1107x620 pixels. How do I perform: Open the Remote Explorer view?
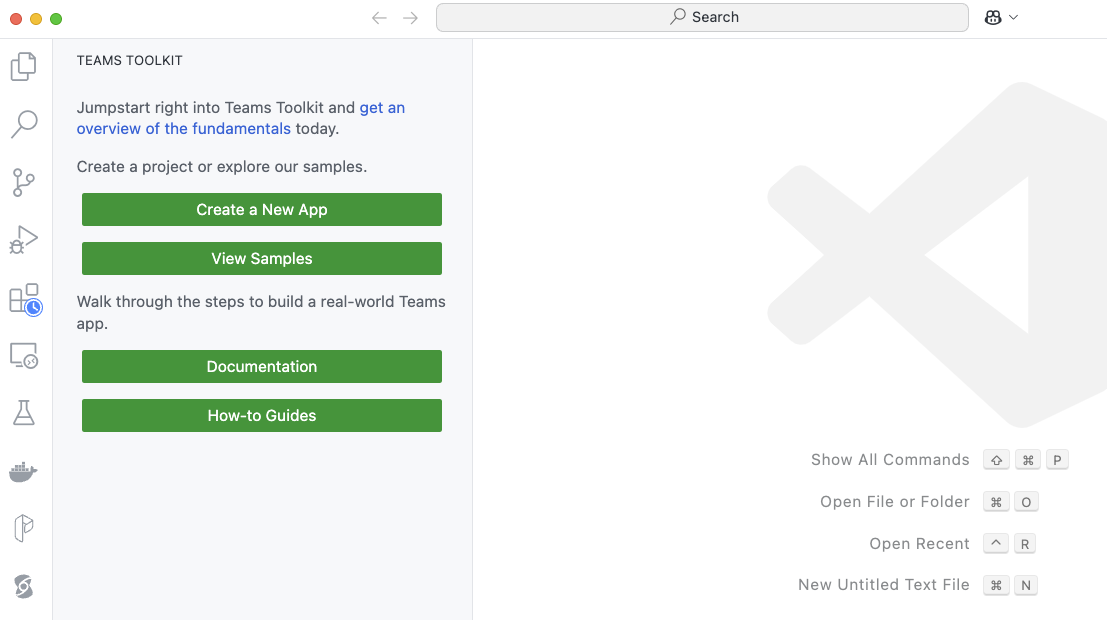(x=23, y=355)
